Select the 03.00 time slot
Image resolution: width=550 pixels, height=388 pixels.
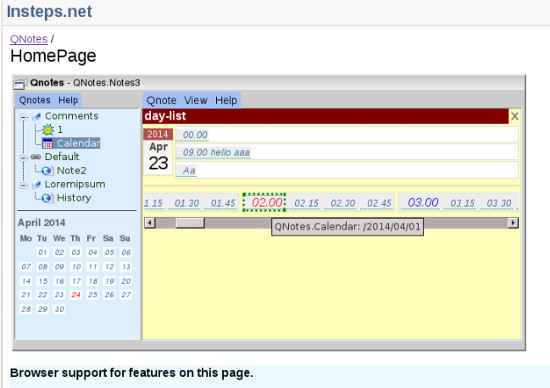(423, 202)
